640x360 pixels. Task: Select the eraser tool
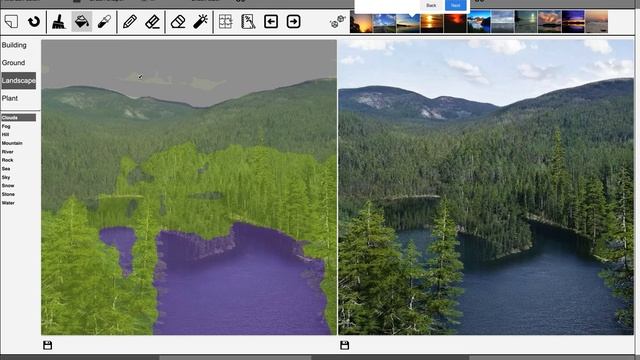pos(178,22)
